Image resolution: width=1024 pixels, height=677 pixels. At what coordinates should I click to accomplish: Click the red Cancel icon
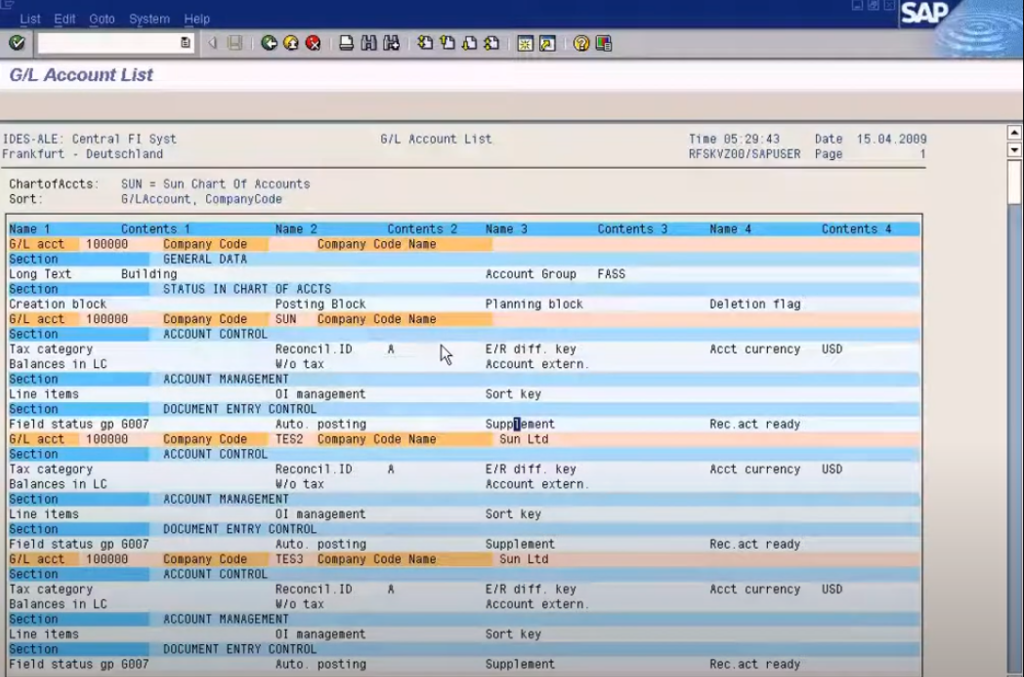pos(313,43)
